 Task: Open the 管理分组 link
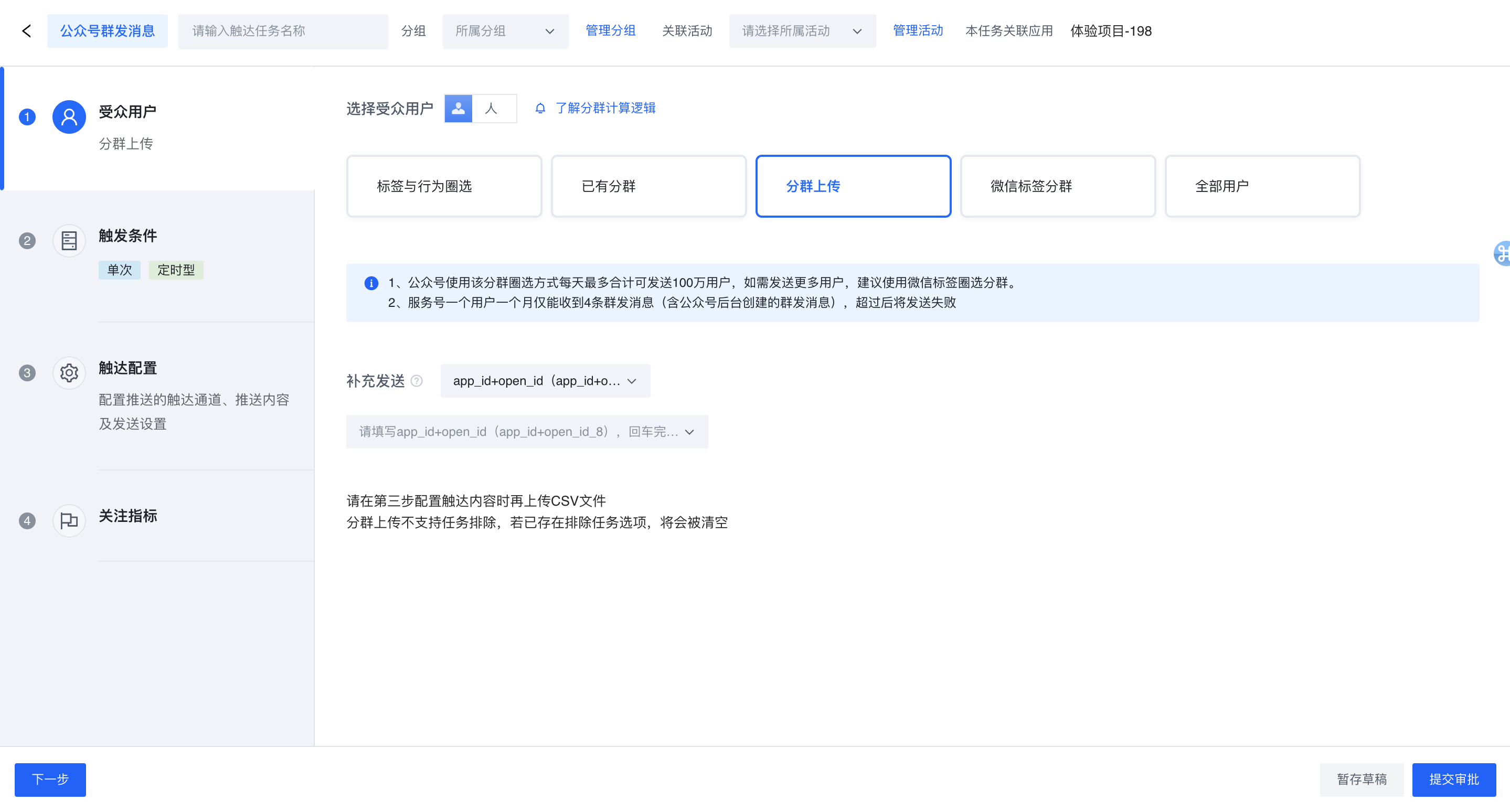(610, 31)
